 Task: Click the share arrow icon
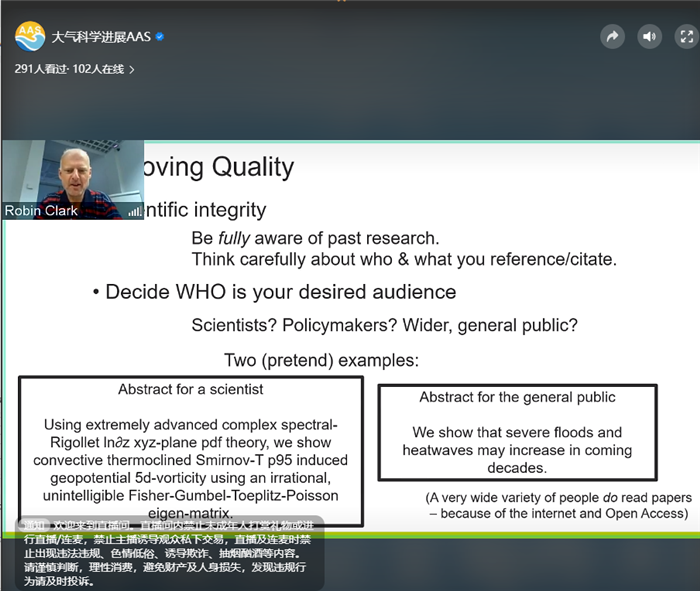612,37
